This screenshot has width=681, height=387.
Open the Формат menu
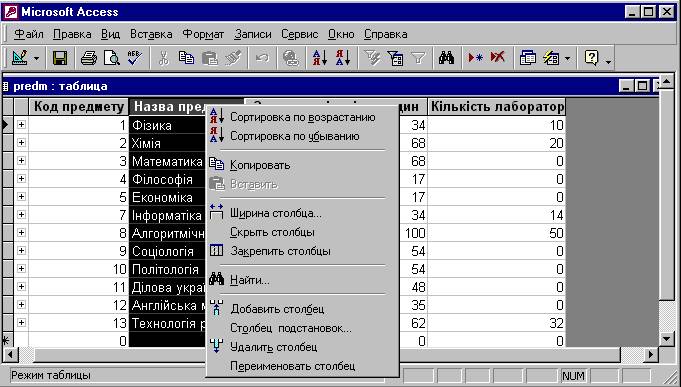(203, 34)
